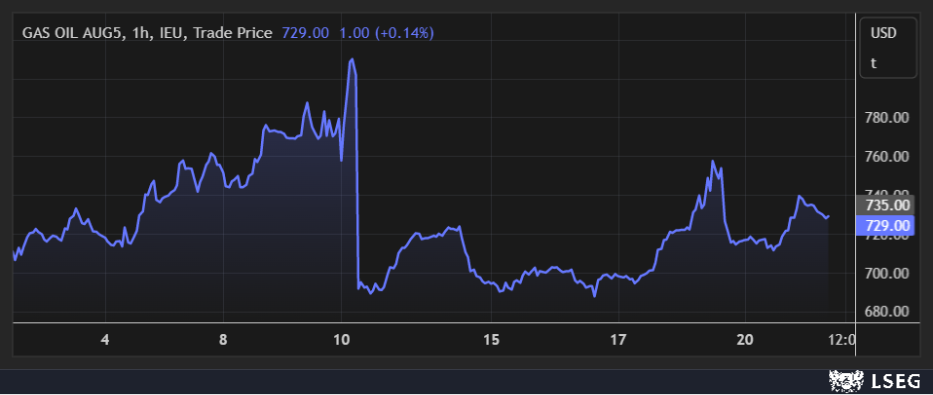
Task: Click the LSEG logo icon
Action: [846, 381]
